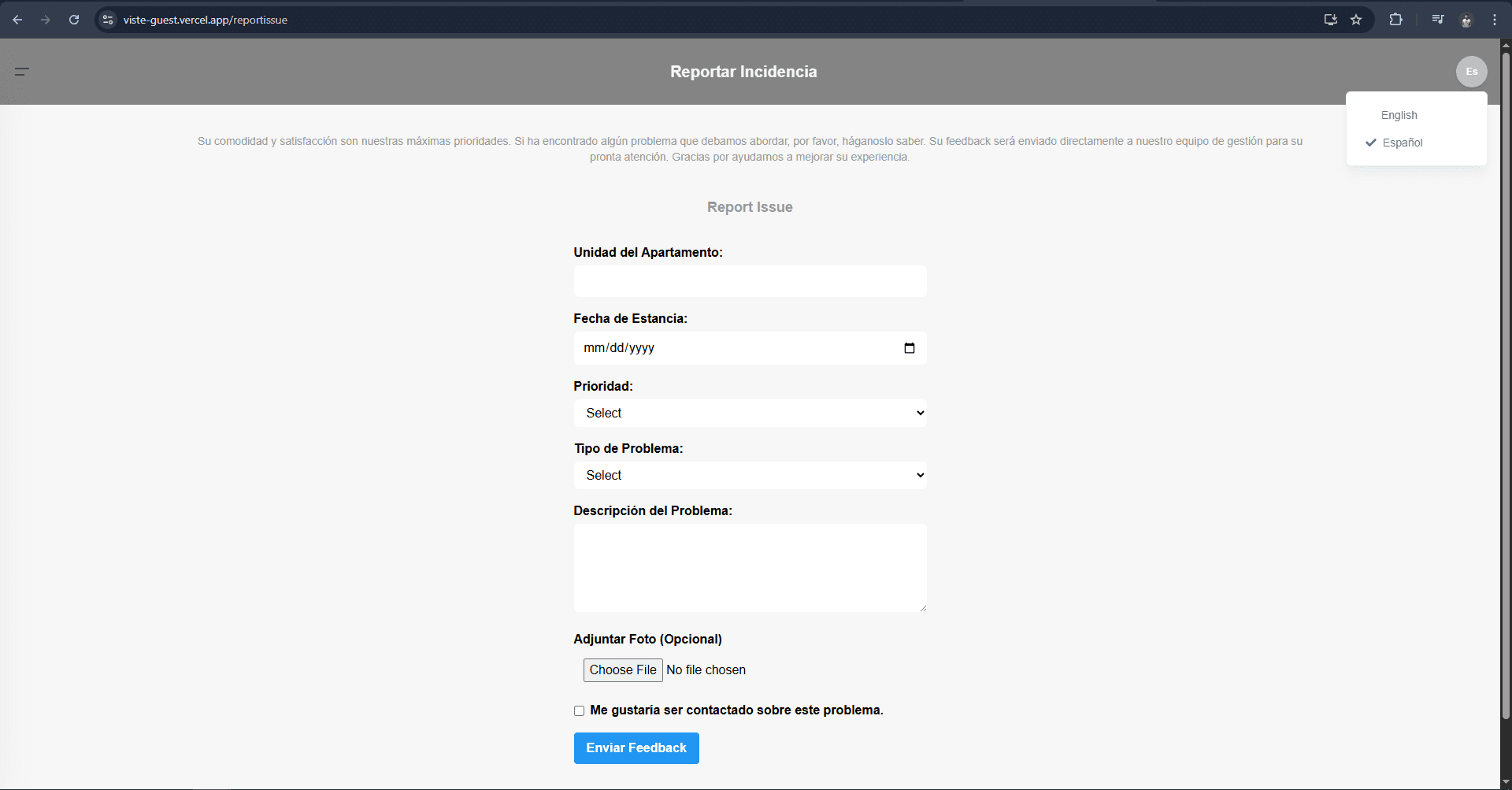
Task: Click the Choose File button
Action: pos(622,669)
